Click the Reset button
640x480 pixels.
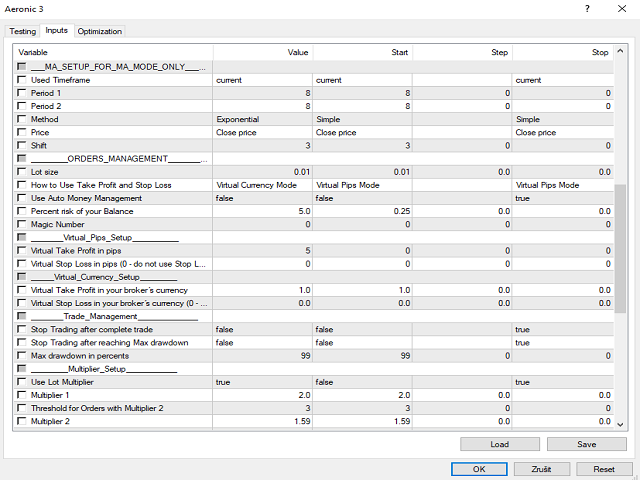pos(604,469)
